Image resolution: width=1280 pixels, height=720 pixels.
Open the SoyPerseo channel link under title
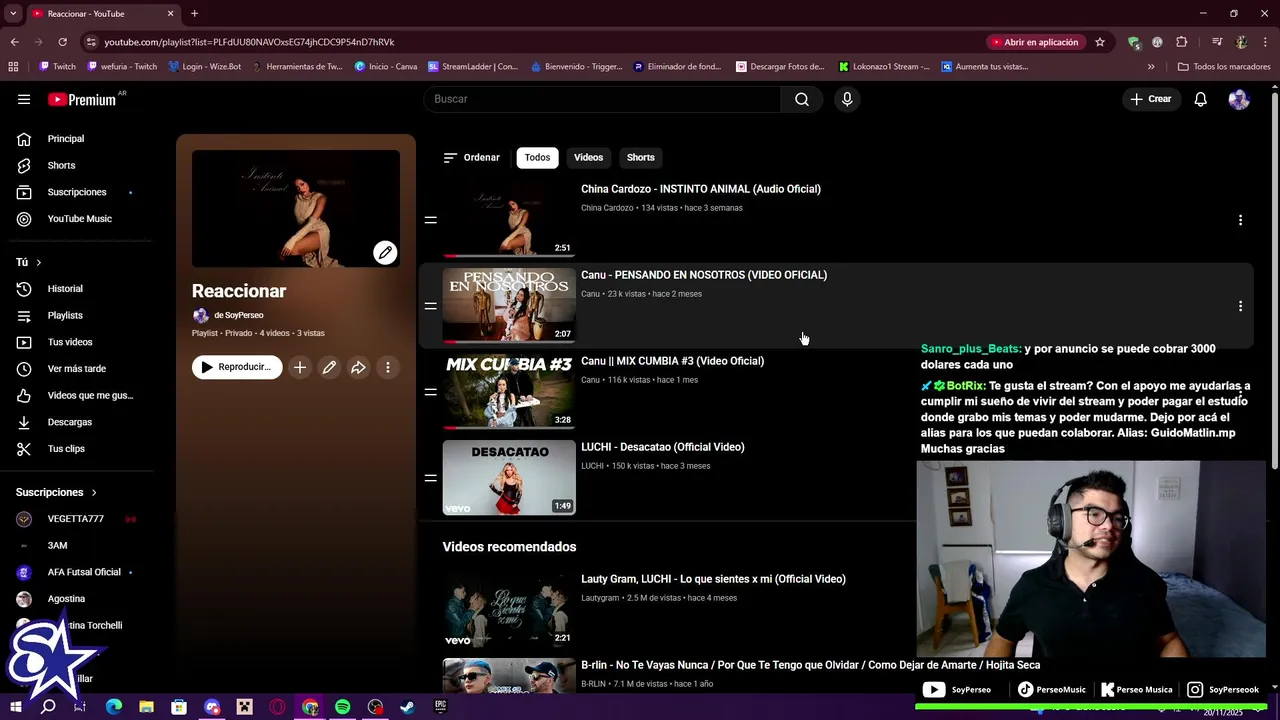(x=238, y=315)
